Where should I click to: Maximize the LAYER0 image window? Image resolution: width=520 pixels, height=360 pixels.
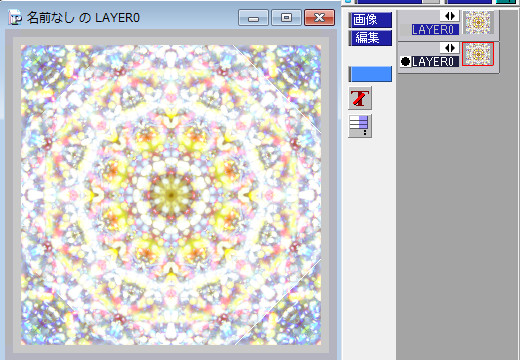[x=286, y=18]
